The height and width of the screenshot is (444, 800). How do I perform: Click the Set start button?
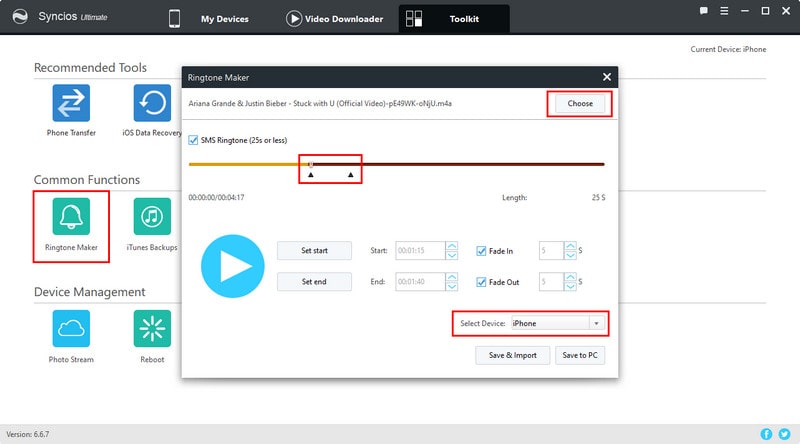314,251
